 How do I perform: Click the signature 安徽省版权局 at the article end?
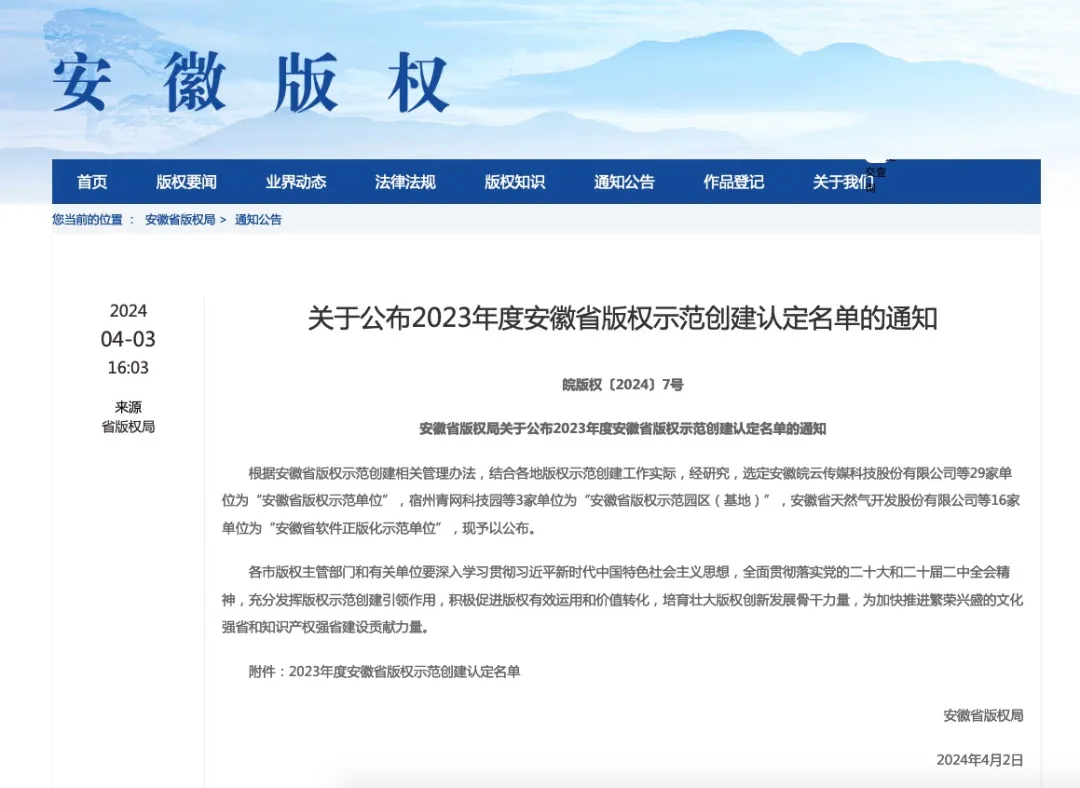pos(983,716)
